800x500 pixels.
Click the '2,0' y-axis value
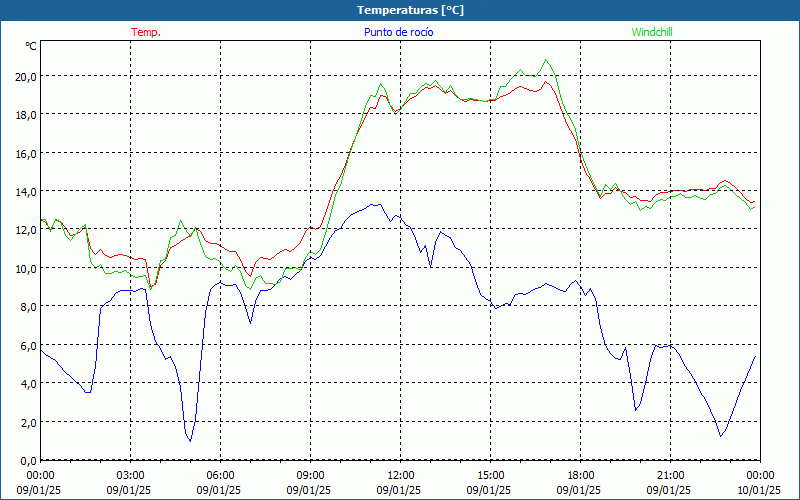29,422
